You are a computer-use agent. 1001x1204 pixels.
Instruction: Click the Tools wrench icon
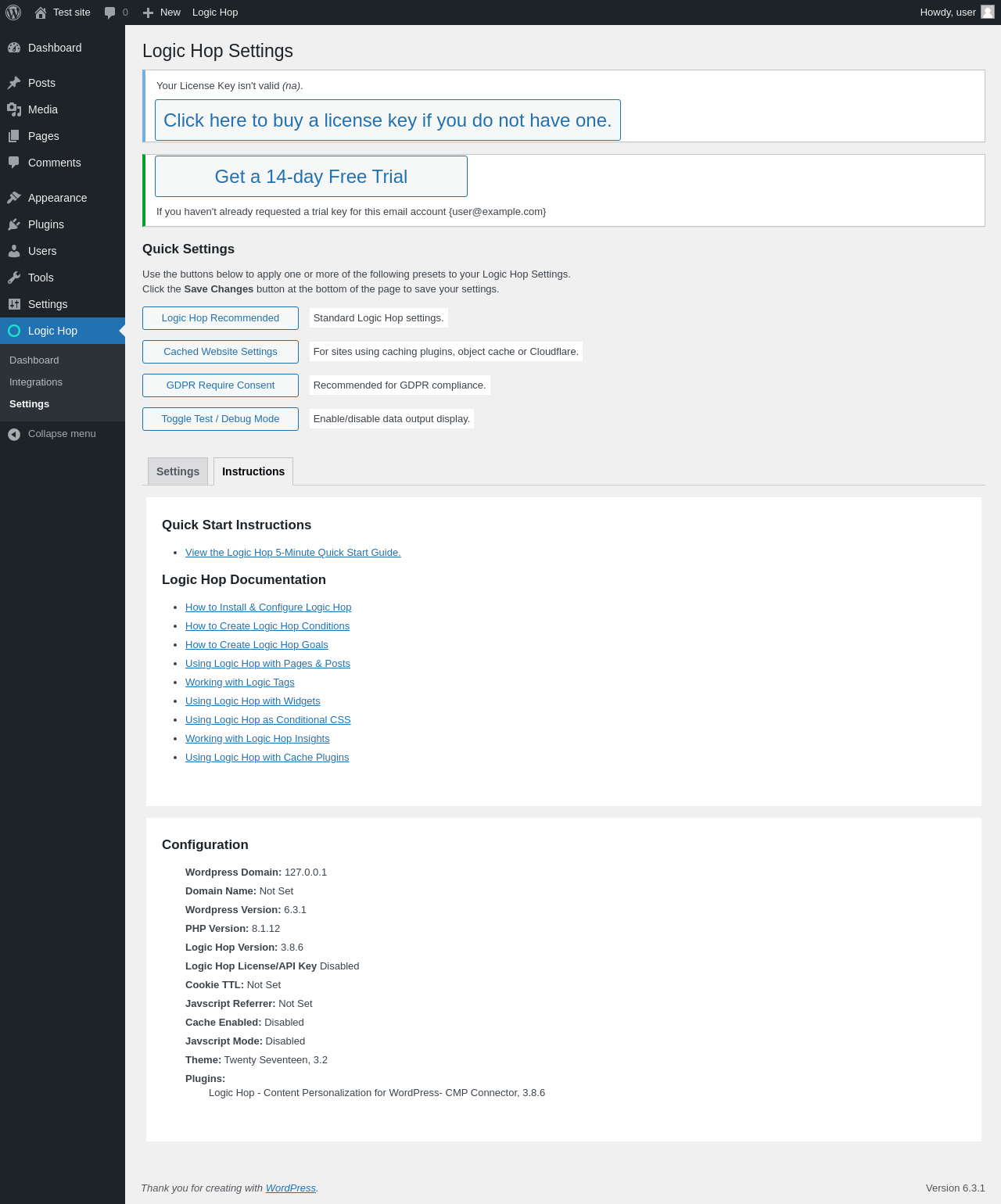click(x=14, y=278)
